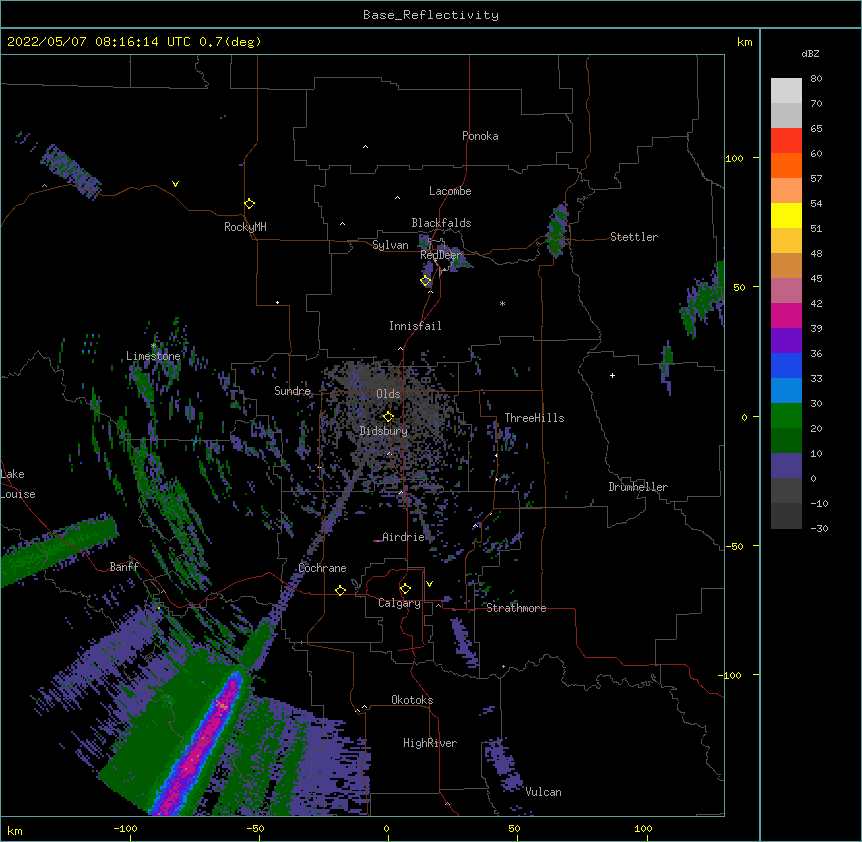Click the Didsbury city label

(384, 431)
